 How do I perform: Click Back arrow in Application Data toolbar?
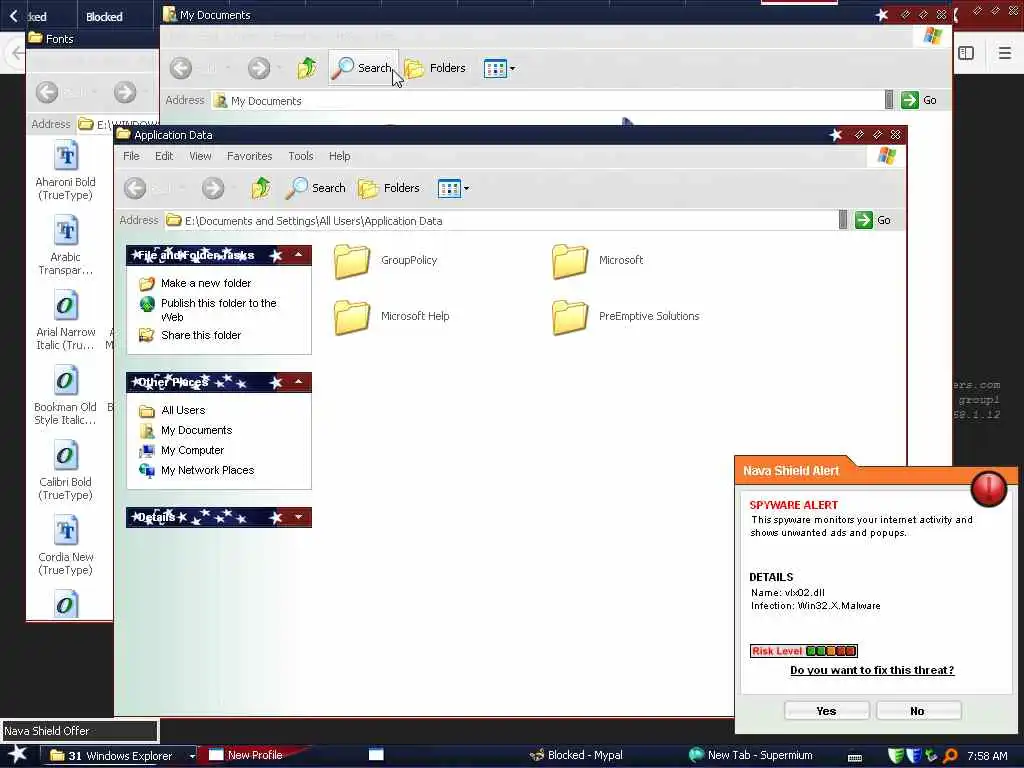[x=135, y=188]
